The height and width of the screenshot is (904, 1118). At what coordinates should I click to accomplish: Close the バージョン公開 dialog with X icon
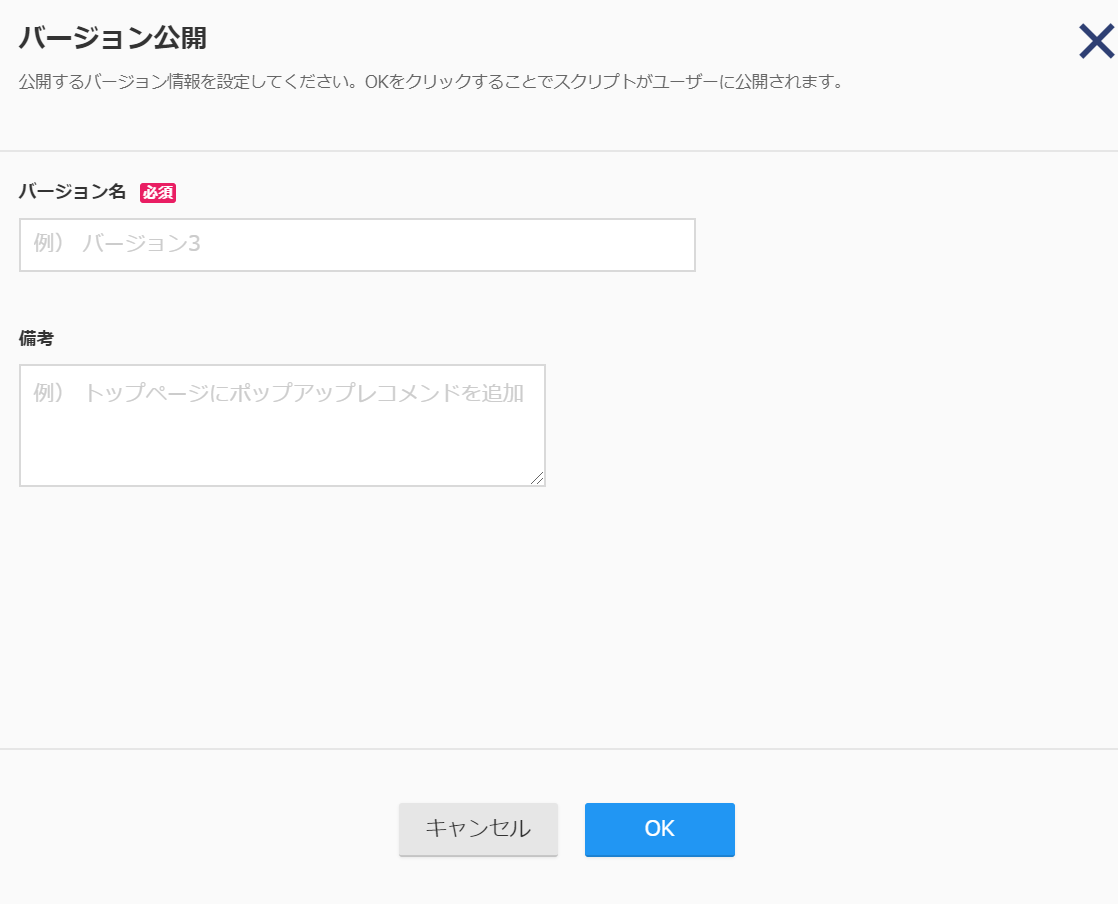point(1096,41)
